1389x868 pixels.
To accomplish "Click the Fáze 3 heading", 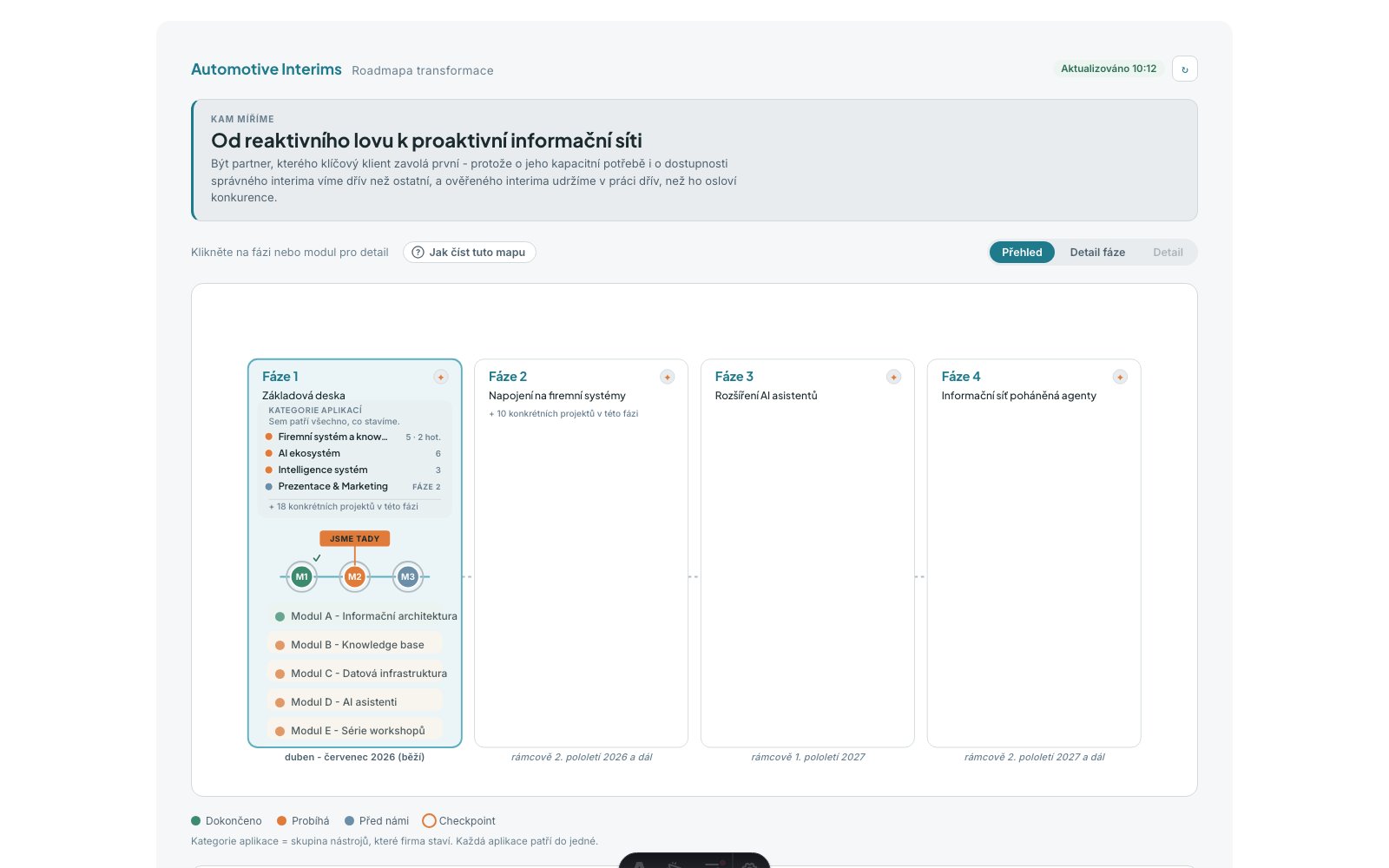I will coord(734,377).
